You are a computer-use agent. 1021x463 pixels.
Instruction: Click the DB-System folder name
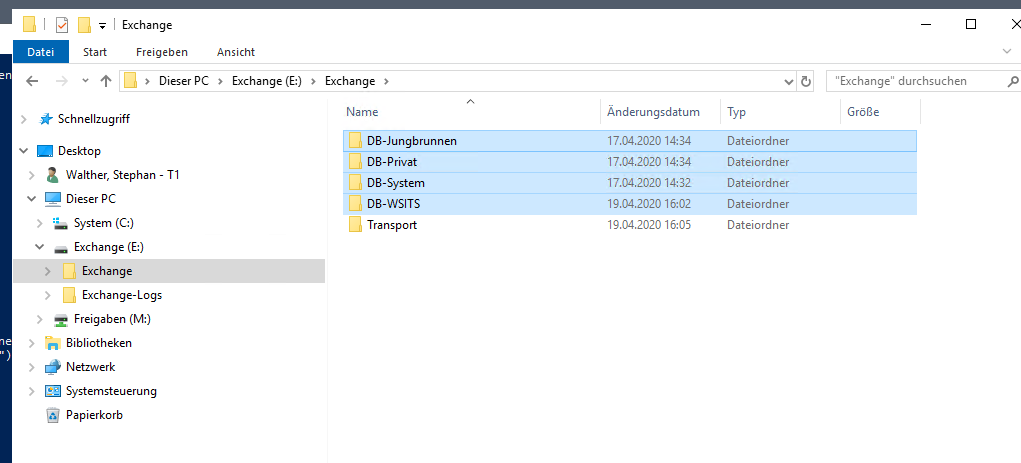396,183
